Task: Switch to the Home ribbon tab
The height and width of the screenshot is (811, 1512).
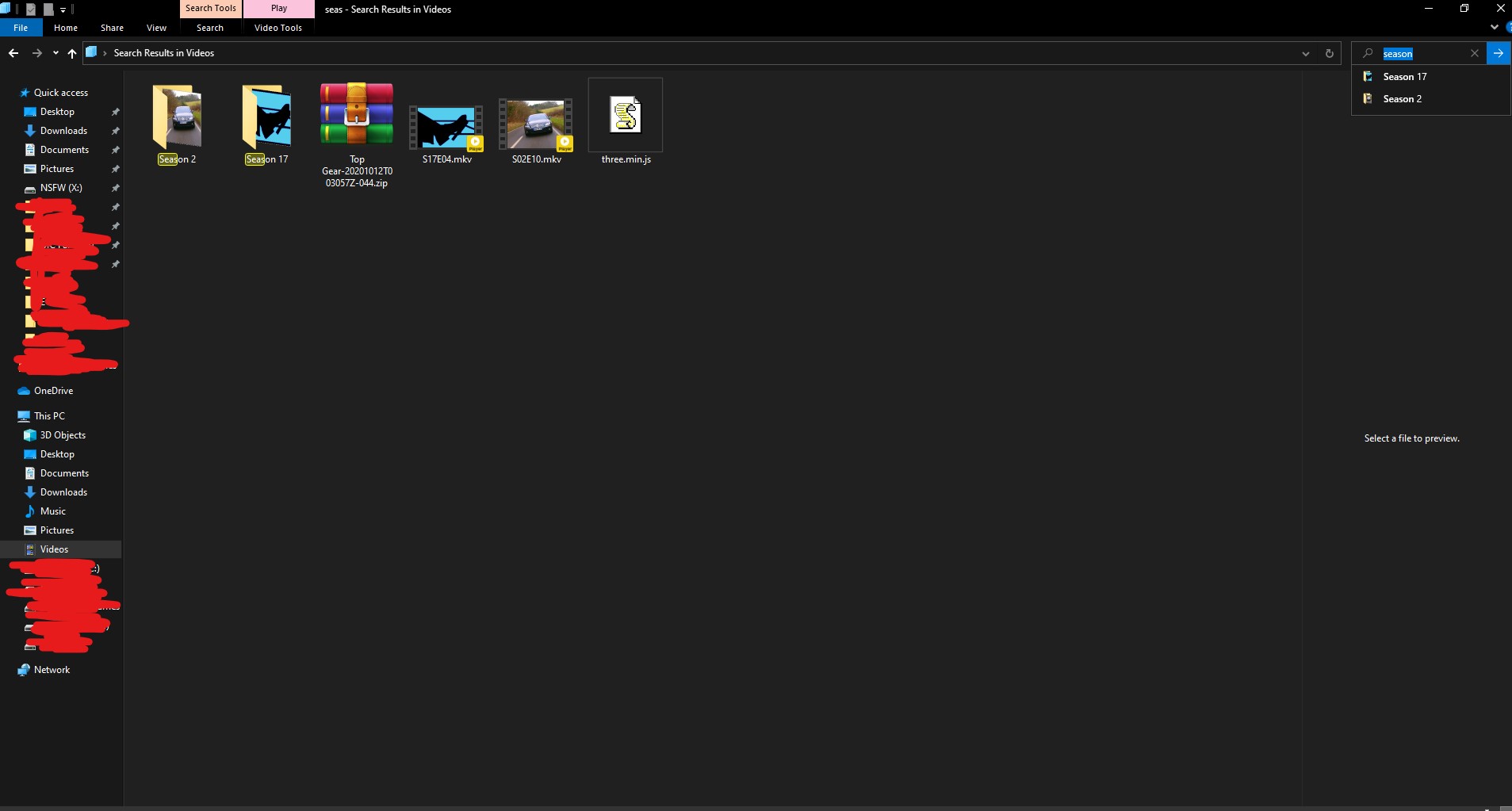Action: pos(66,28)
